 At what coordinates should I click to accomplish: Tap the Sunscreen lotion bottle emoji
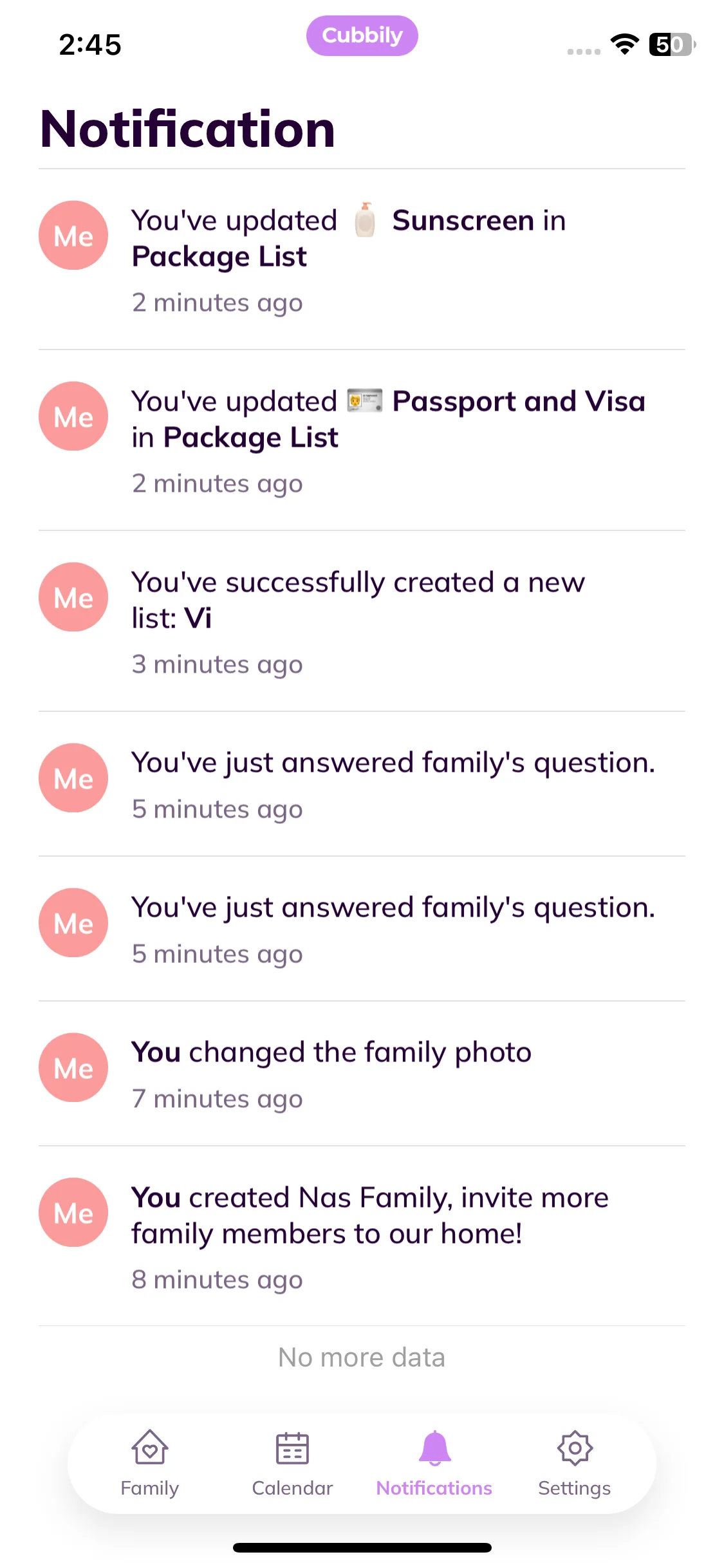(x=365, y=220)
